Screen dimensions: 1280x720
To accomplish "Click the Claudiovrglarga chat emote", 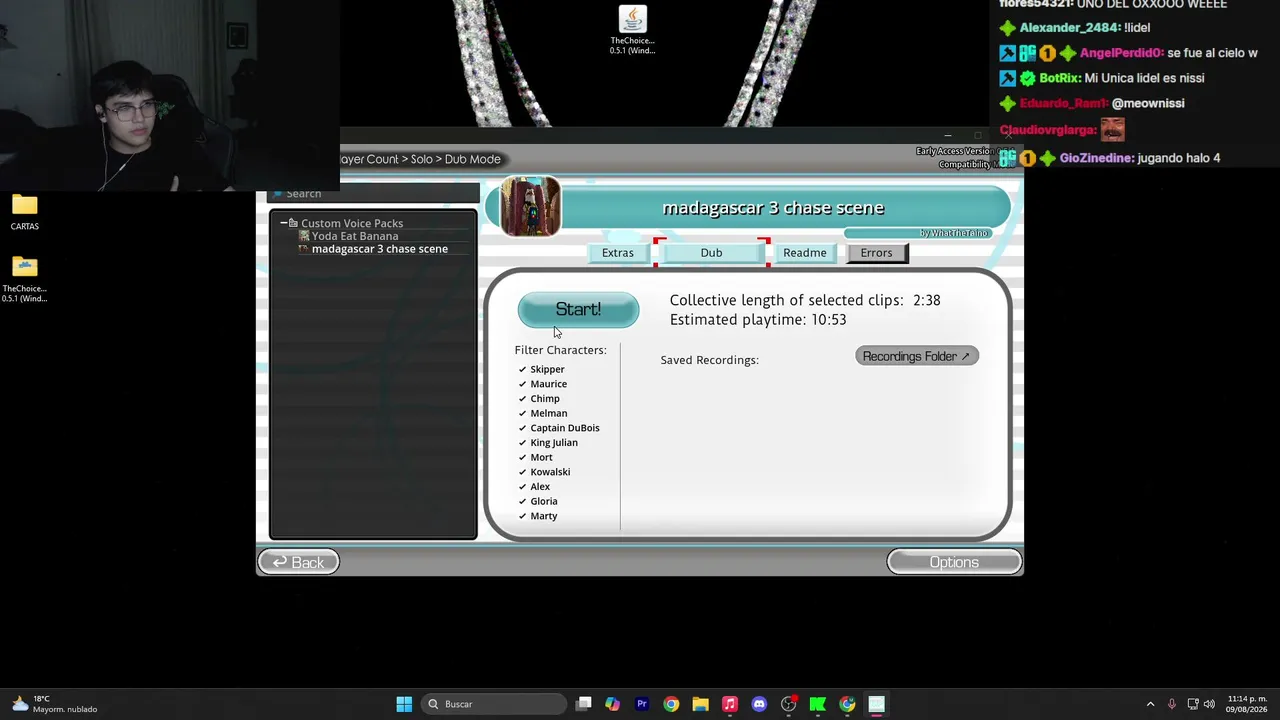I will click(1112, 129).
